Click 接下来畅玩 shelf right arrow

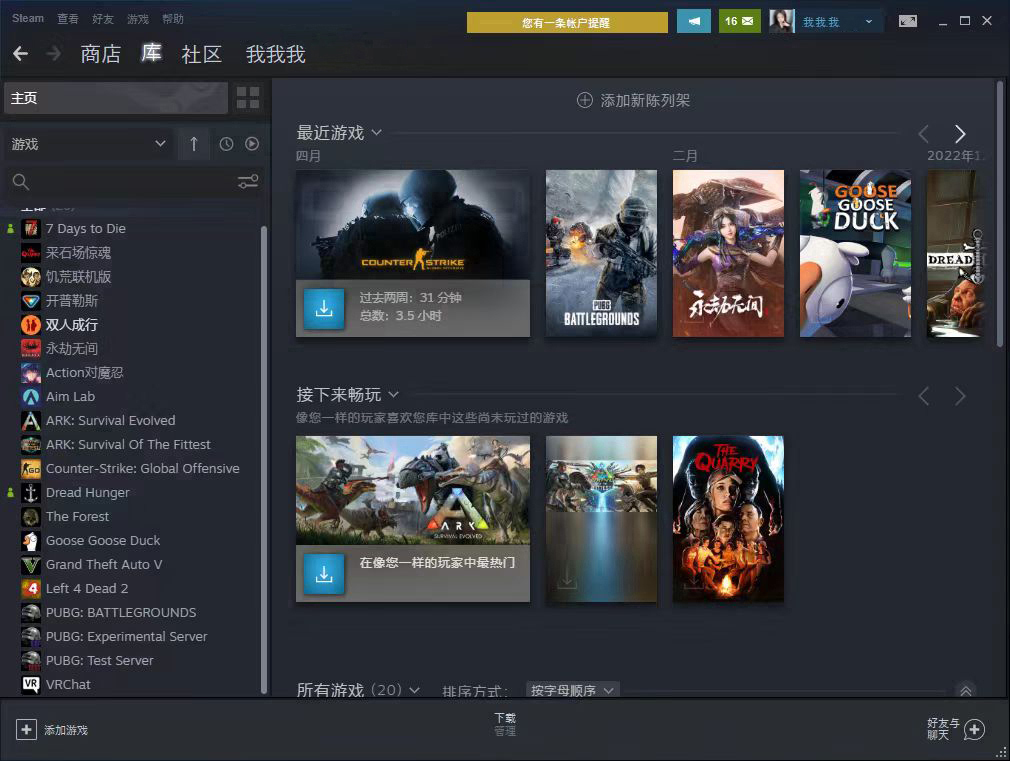[x=960, y=396]
